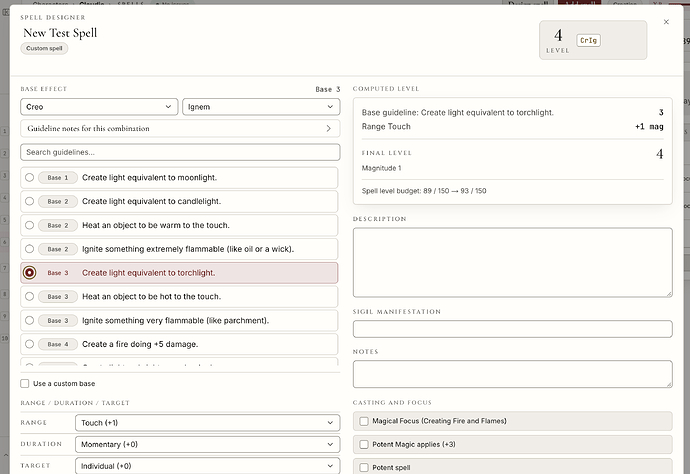This screenshot has height=474, width=690.
Task: Expand guideline notes for this combination
Action: click(180, 129)
